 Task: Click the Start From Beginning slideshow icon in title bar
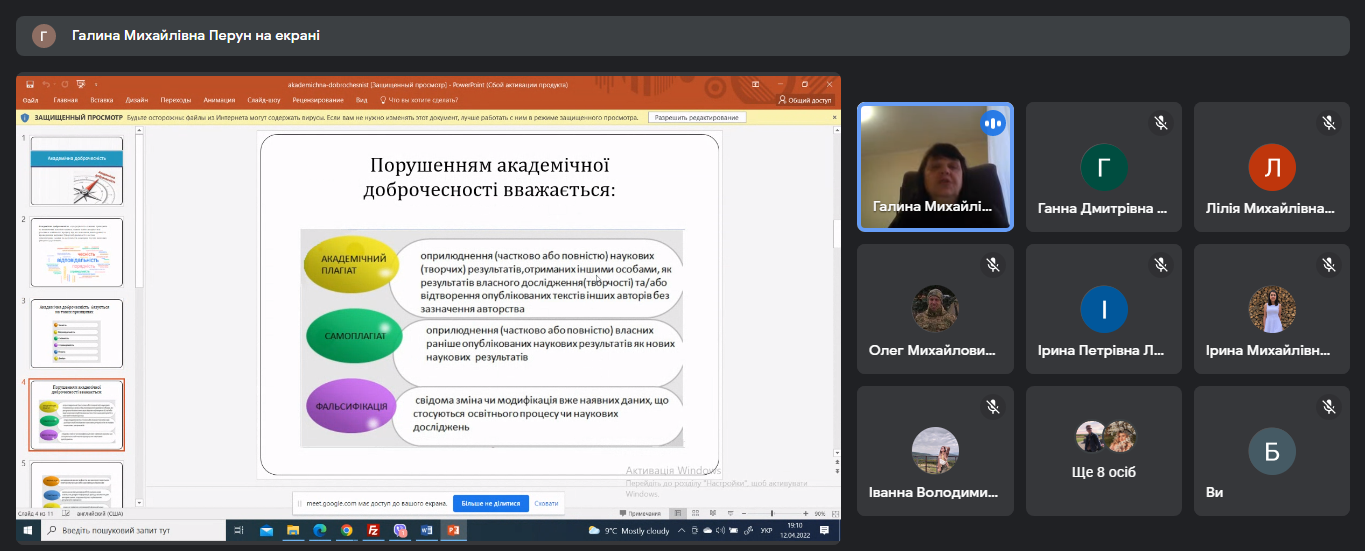point(80,84)
